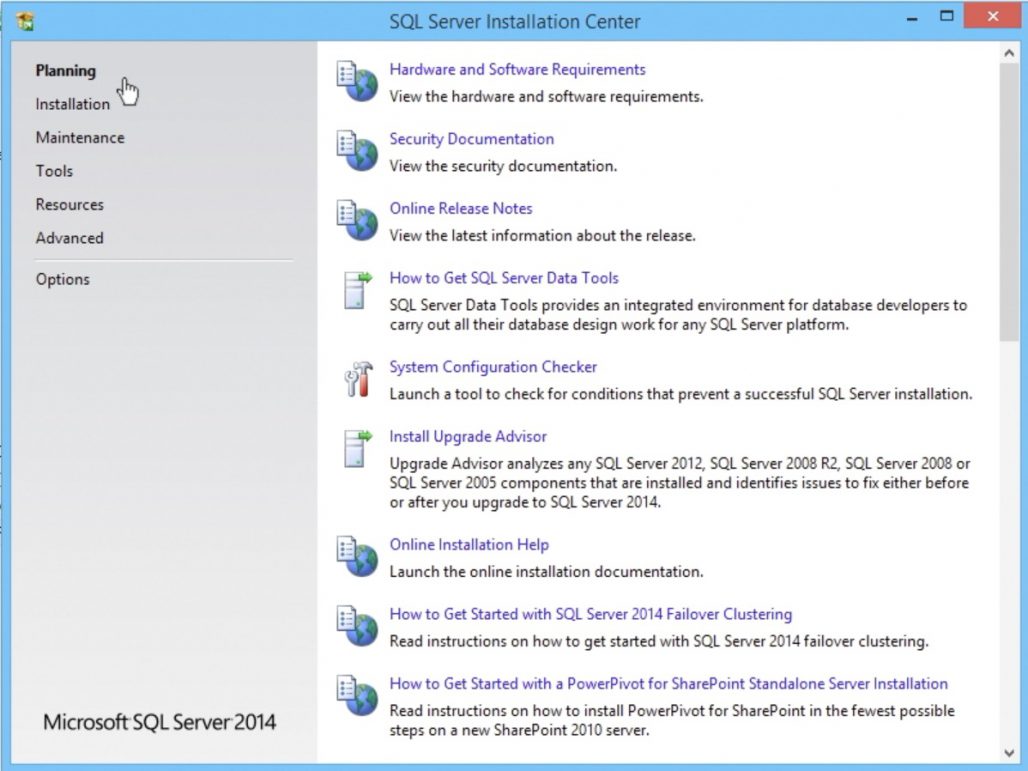Click 'View the security documentation.' text
Image resolution: width=1028 pixels, height=771 pixels.
point(503,166)
